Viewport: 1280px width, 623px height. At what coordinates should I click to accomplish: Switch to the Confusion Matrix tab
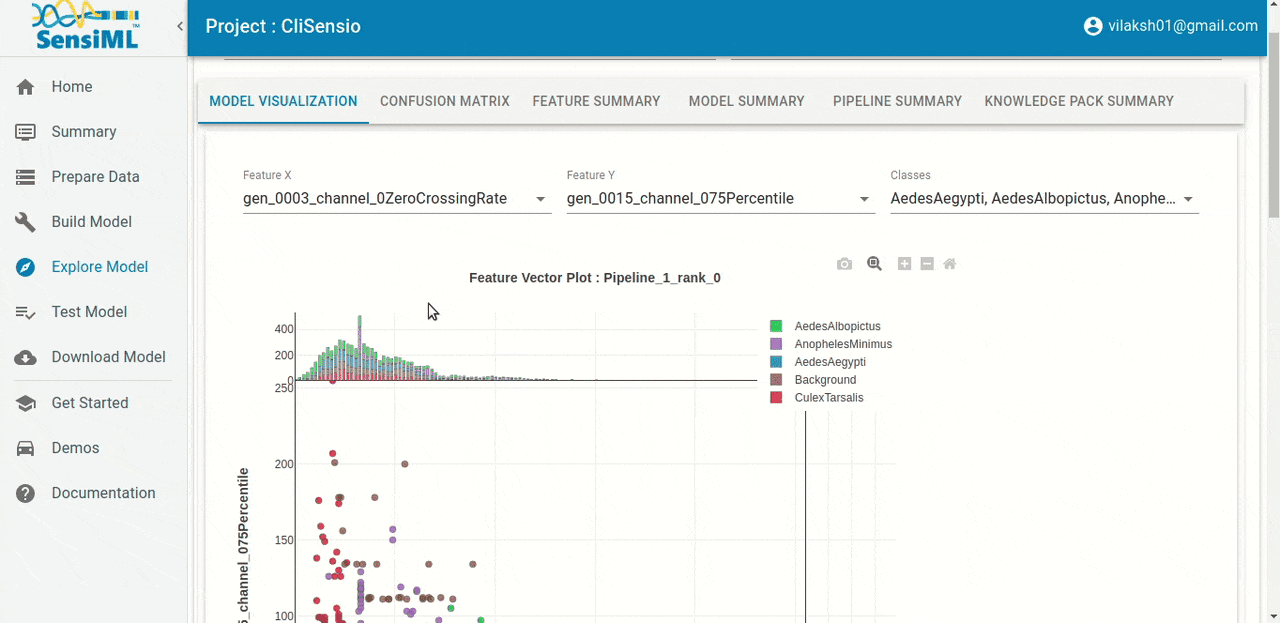(444, 101)
